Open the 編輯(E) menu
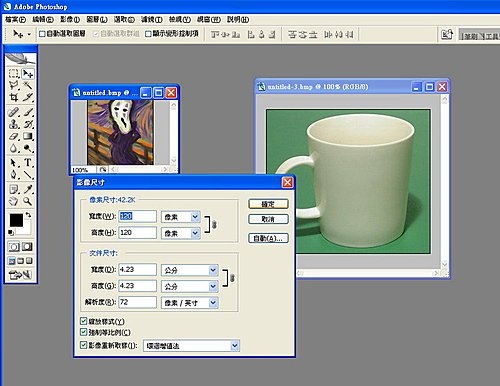The image size is (500, 386). [43, 20]
